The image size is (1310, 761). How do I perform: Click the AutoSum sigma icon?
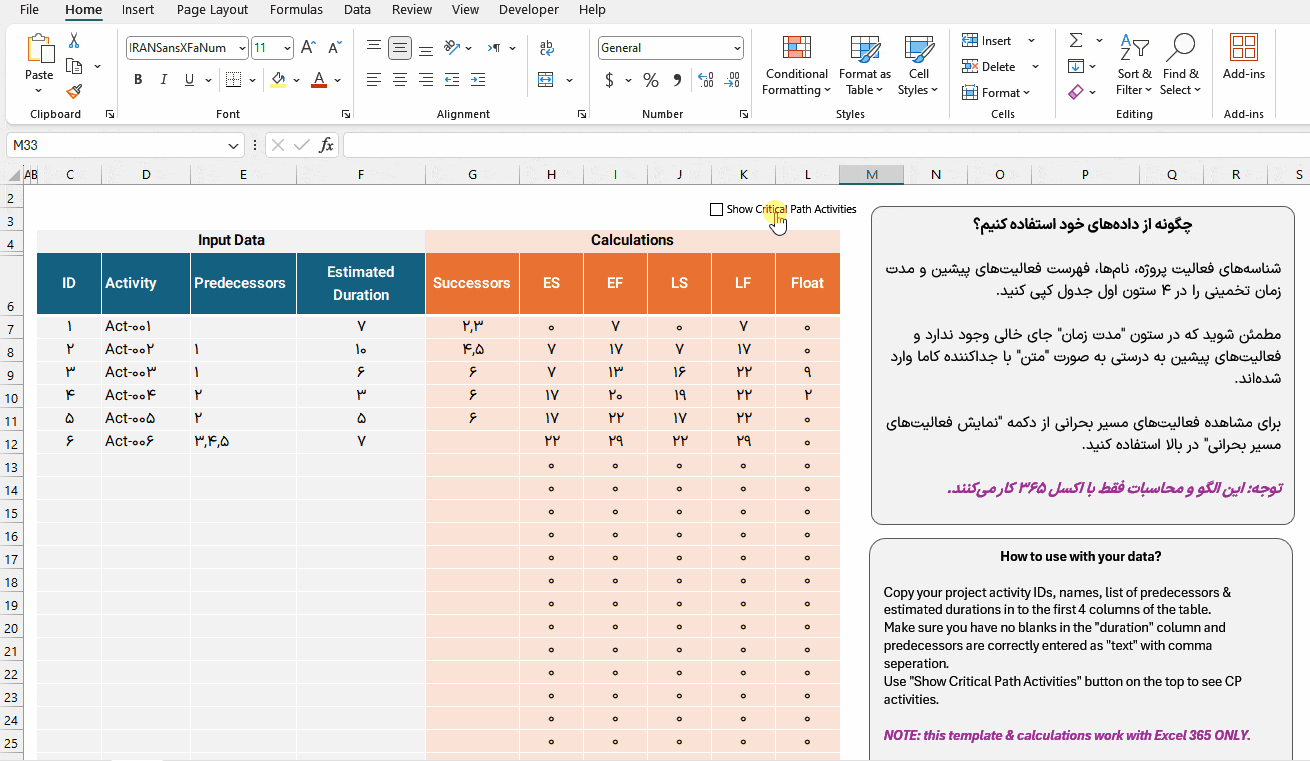pyautogui.click(x=1076, y=41)
